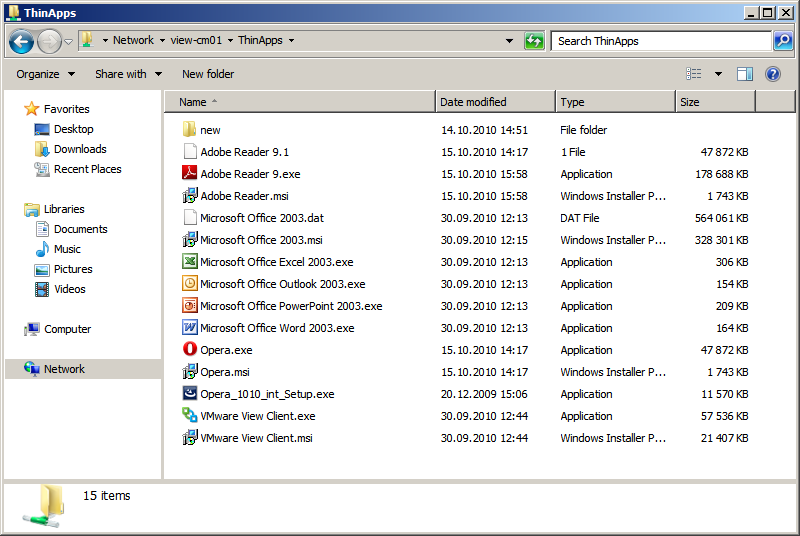Select the 'new' folder icon
The width and height of the screenshot is (800, 536).
[x=189, y=129]
